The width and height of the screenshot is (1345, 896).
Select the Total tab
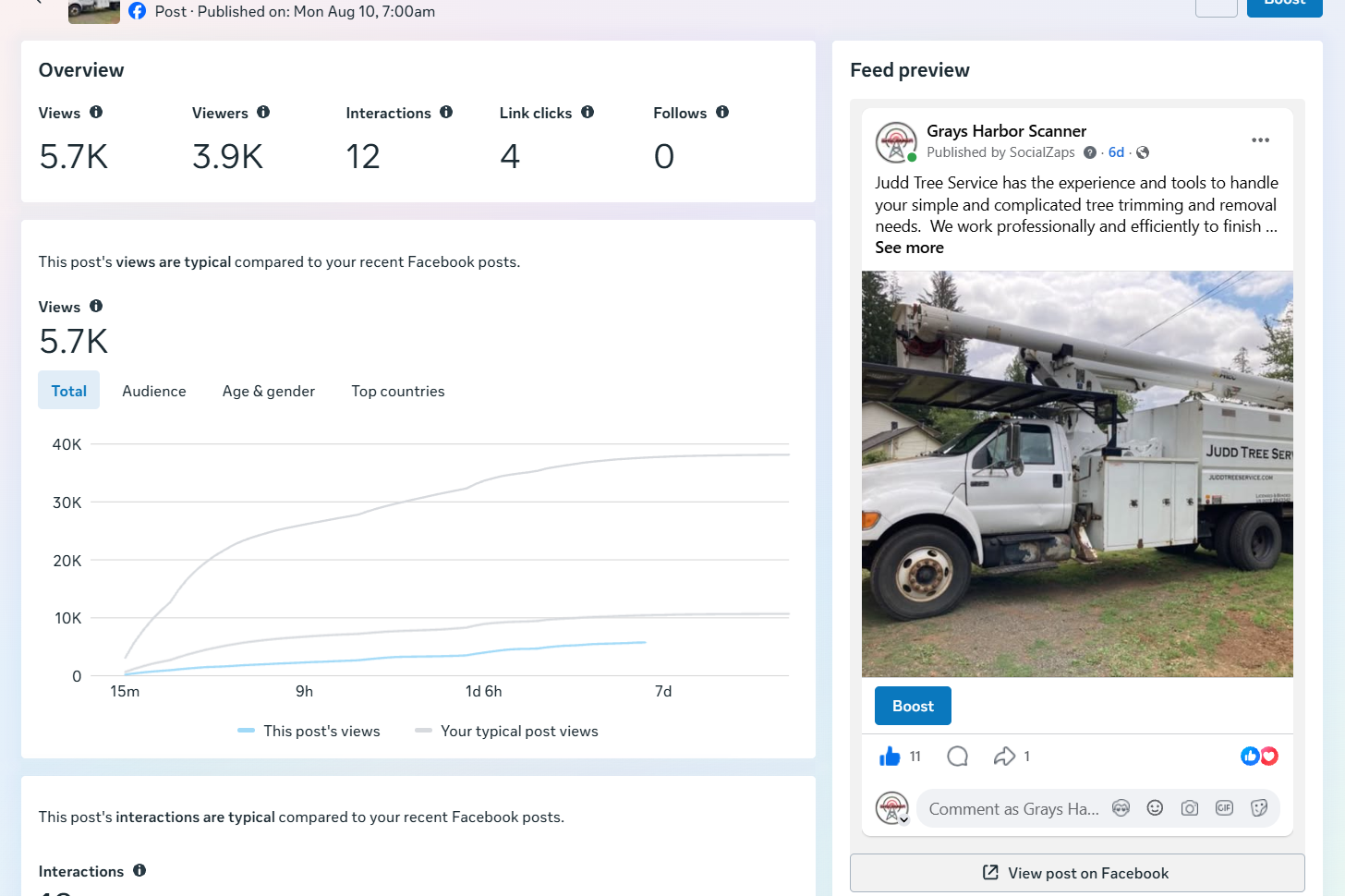click(x=68, y=391)
